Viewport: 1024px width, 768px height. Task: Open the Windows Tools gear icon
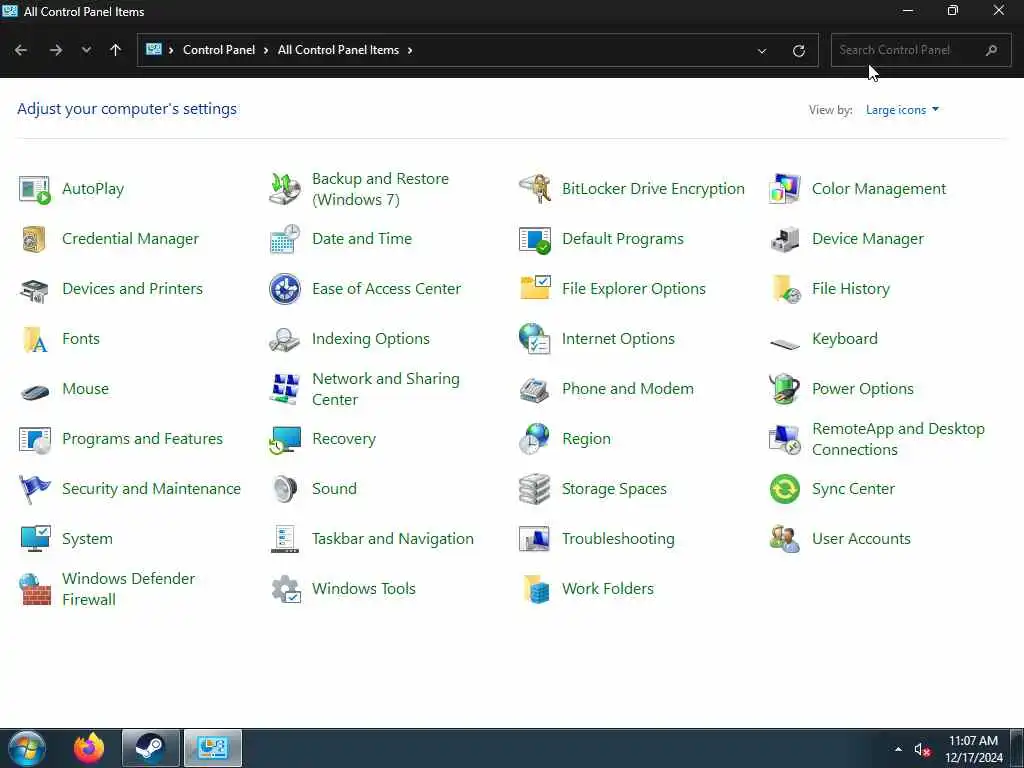point(285,589)
